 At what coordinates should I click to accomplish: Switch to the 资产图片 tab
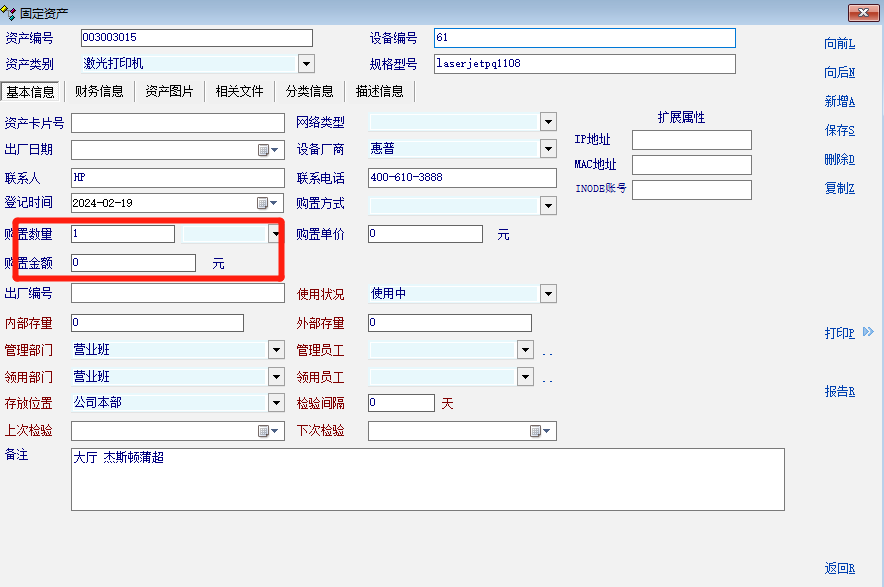(x=169, y=92)
